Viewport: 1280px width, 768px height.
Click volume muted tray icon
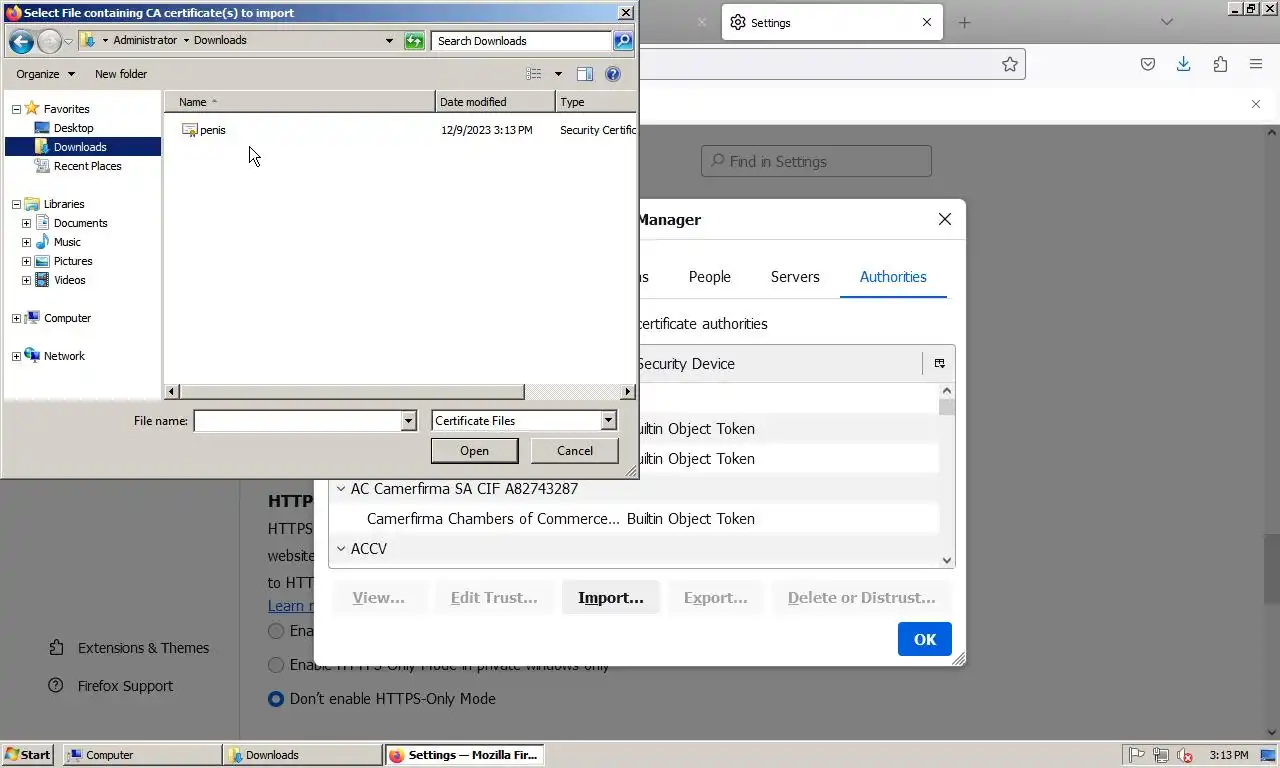click(x=1185, y=755)
